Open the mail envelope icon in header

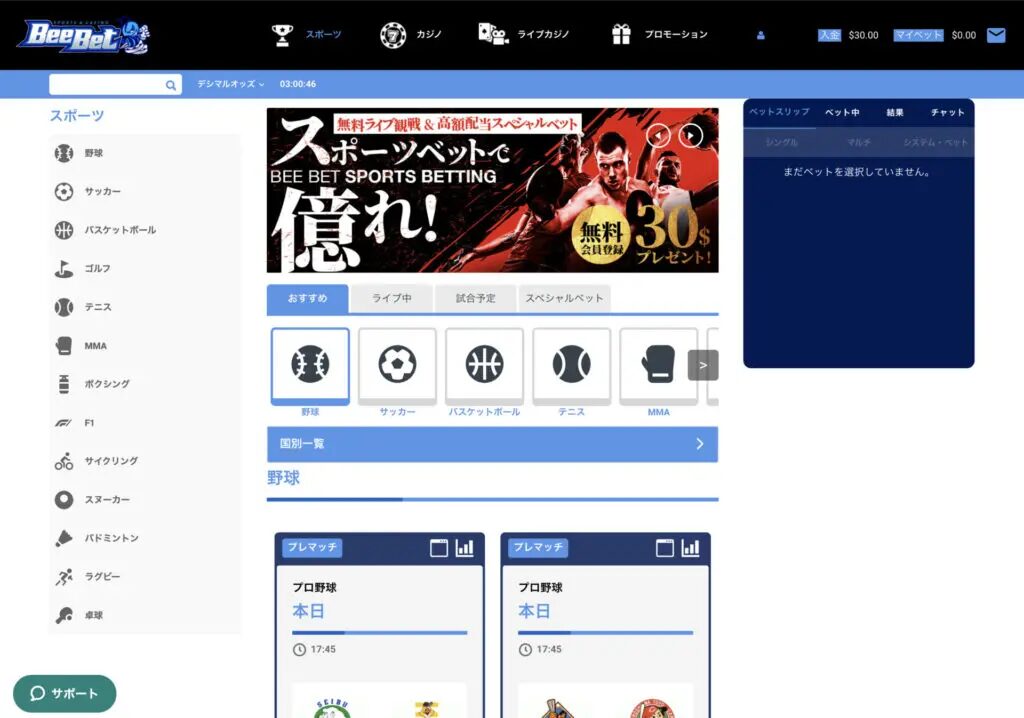point(996,35)
